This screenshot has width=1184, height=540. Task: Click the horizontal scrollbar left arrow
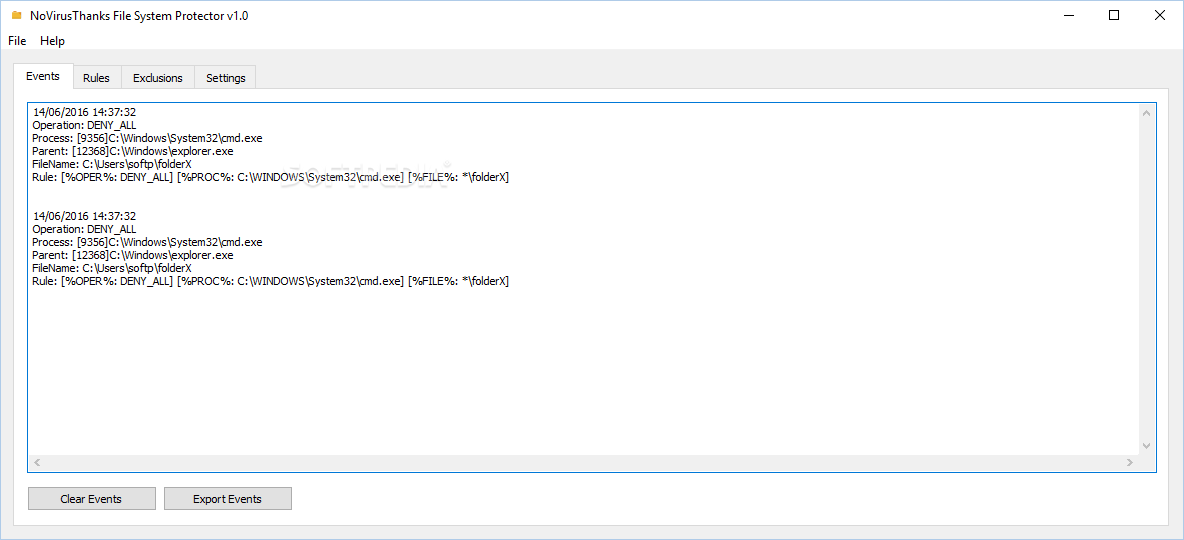(37, 462)
